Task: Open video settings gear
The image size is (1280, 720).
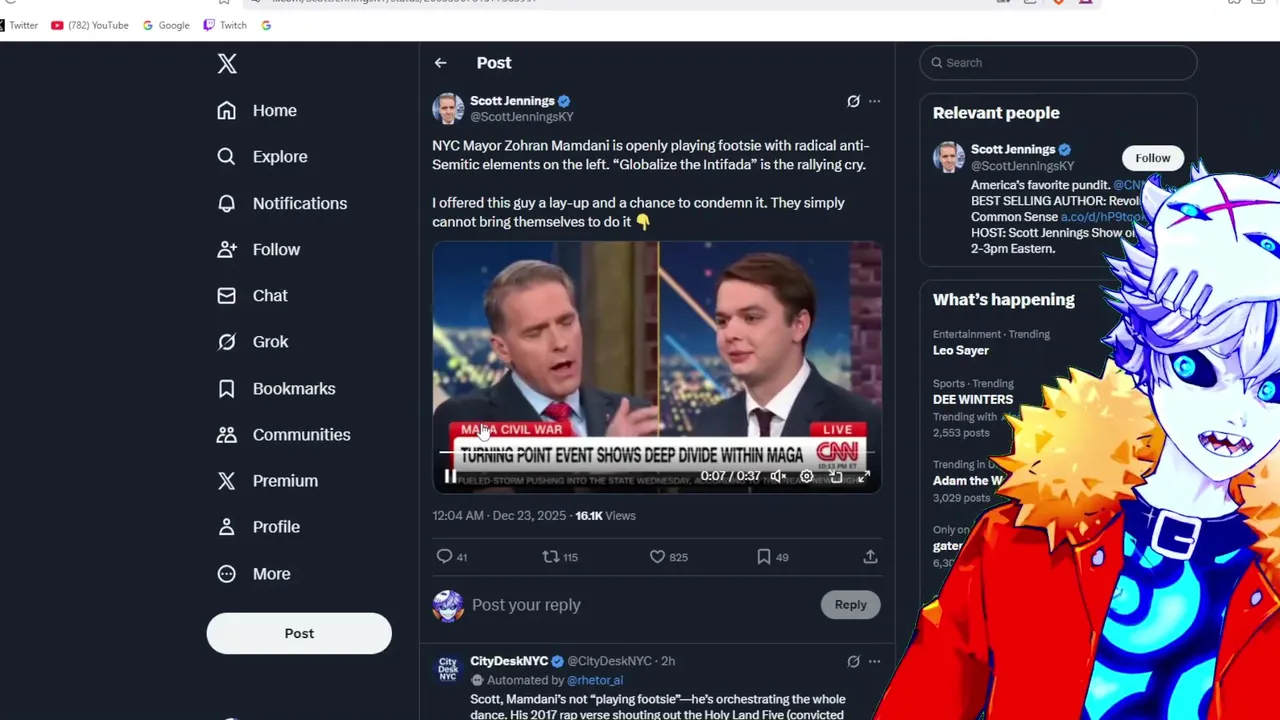Action: click(x=806, y=477)
